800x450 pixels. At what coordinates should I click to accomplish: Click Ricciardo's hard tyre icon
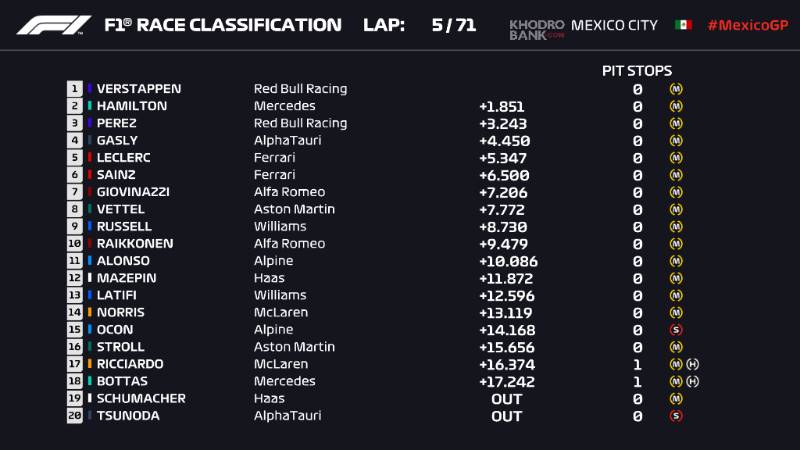coord(692,364)
